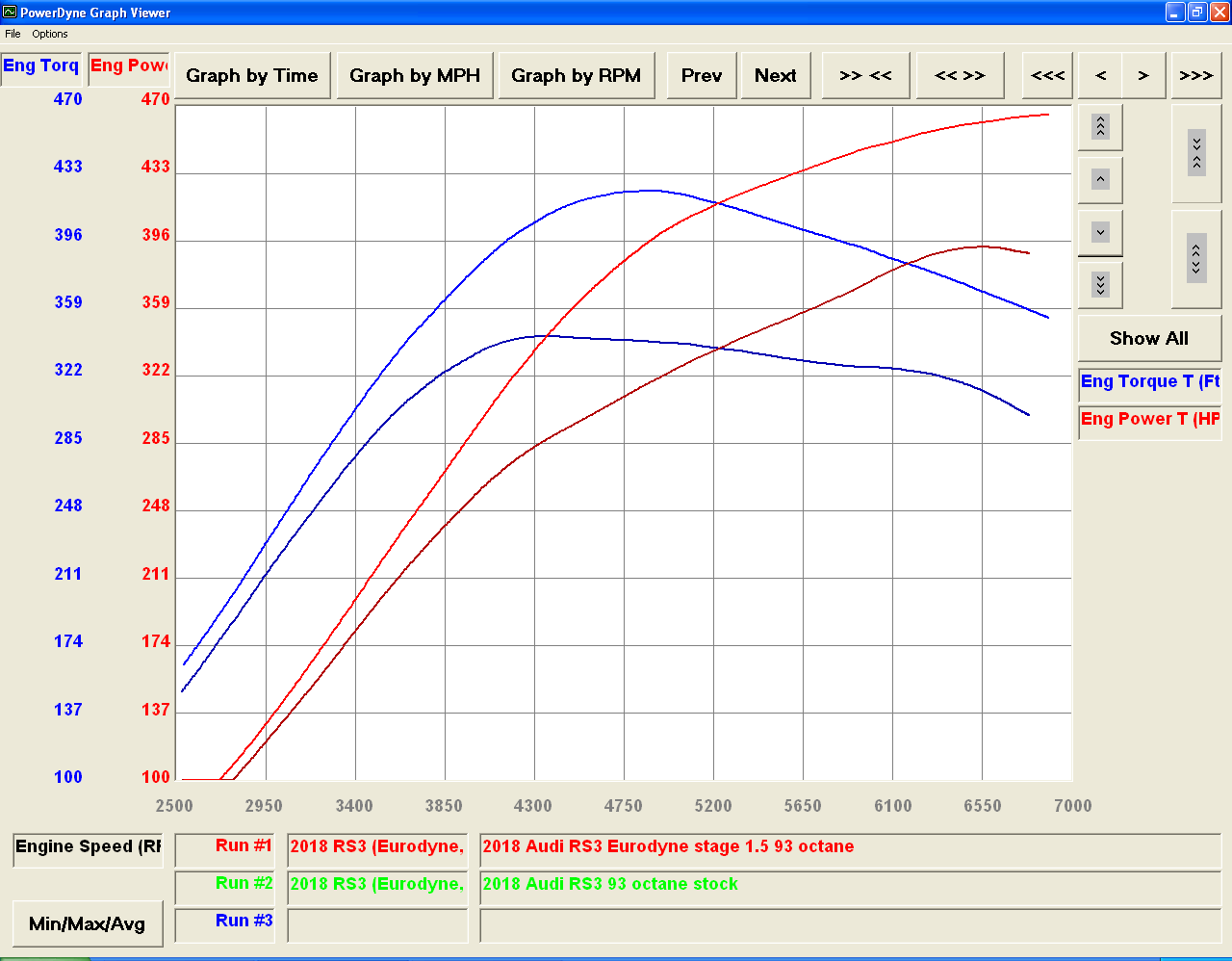The height and width of the screenshot is (961, 1232).
Task: Click the Engine Speed axis label box
Action: click(x=88, y=848)
